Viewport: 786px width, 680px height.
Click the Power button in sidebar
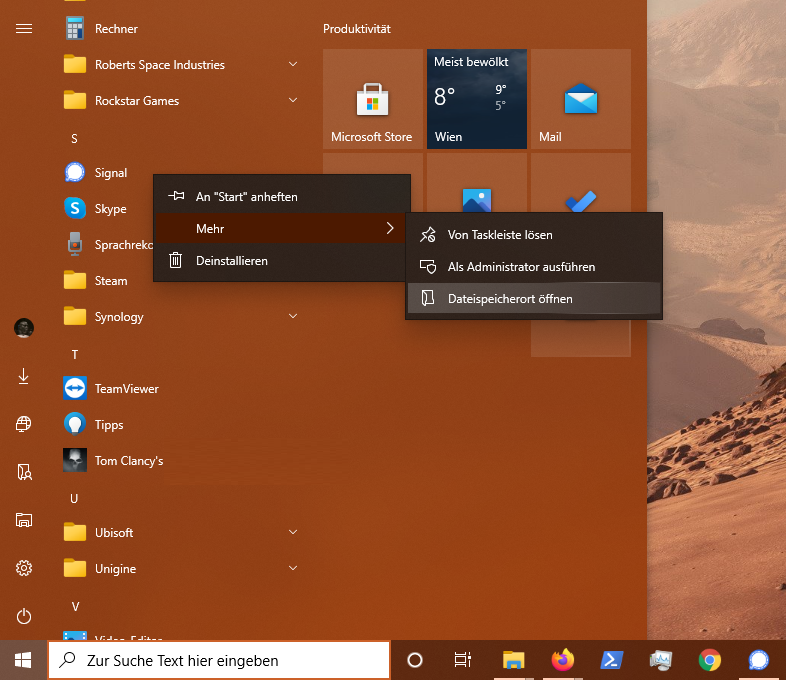click(24, 616)
